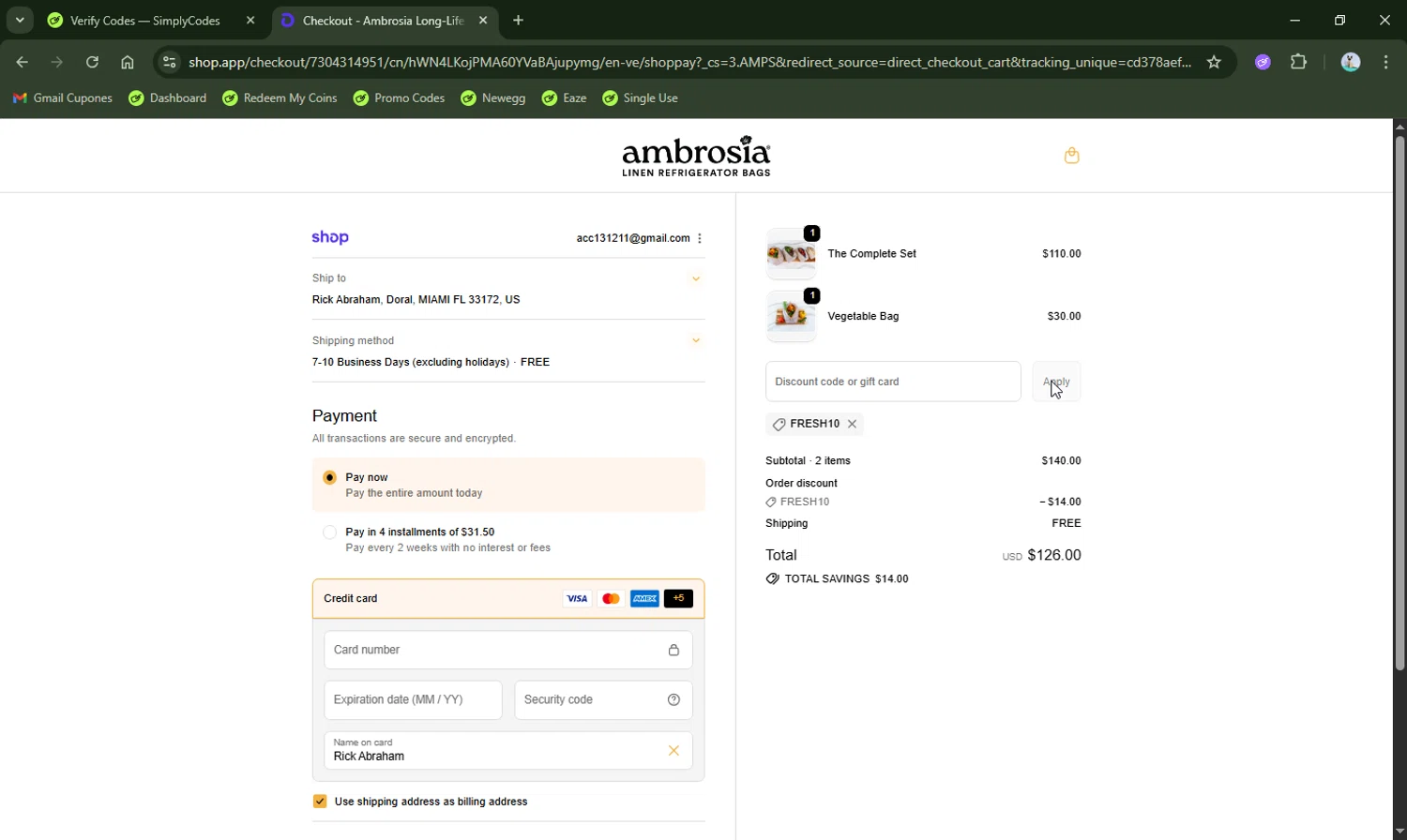1407x840 pixels.
Task: Show the +5 additional card types
Action: coord(678,598)
